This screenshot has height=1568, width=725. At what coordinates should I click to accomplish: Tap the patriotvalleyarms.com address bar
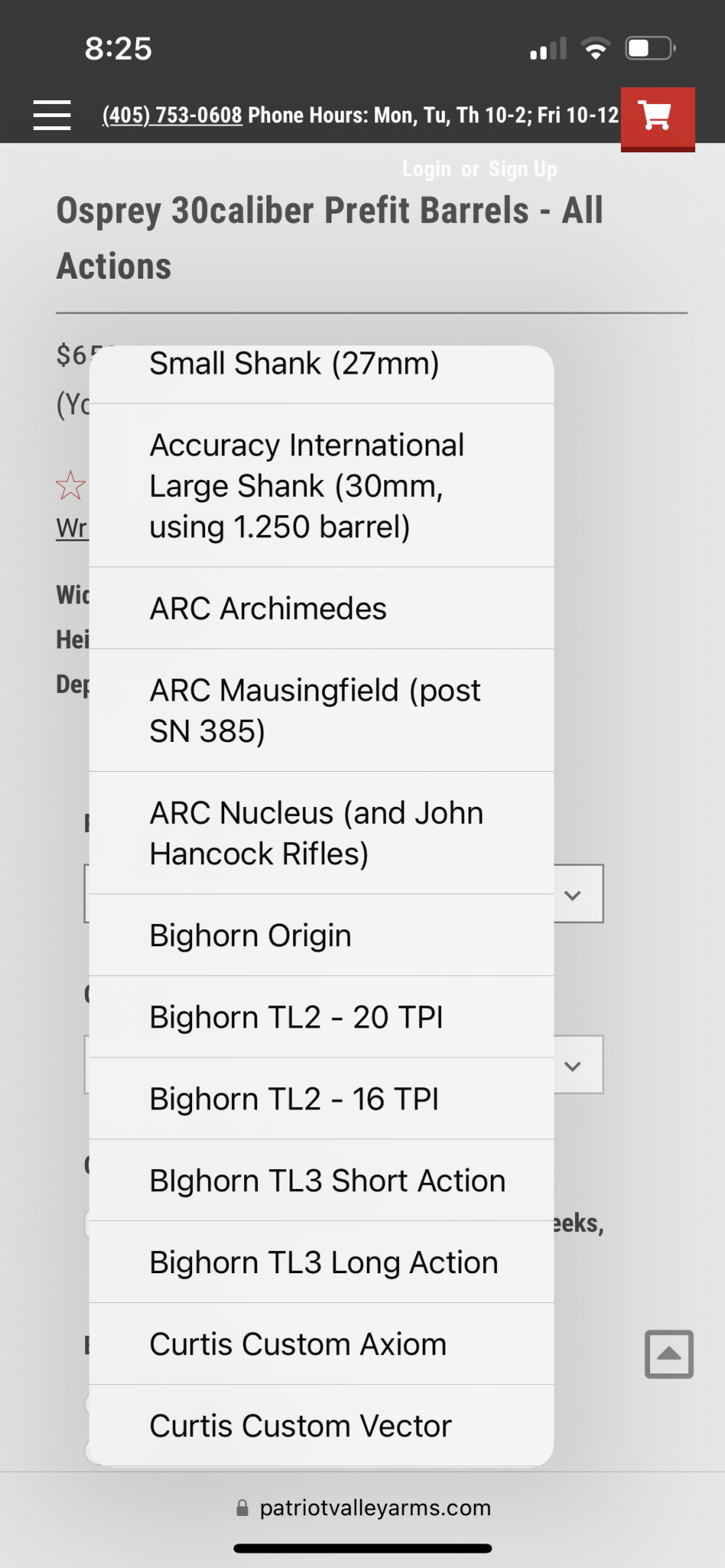tap(374, 1508)
